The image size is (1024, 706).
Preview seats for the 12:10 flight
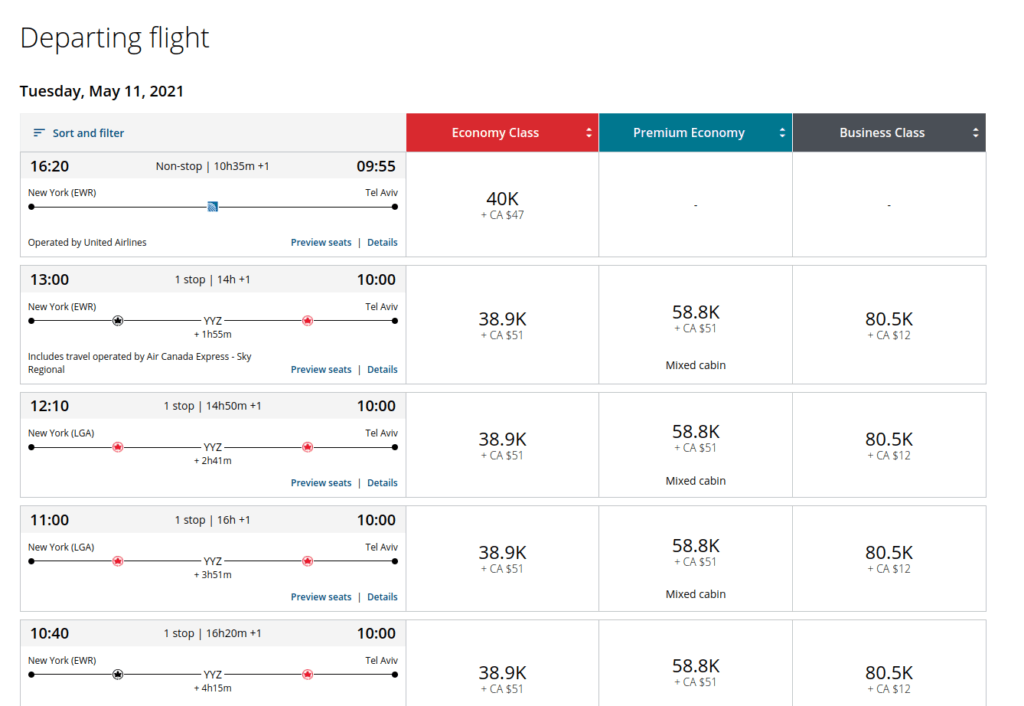(321, 483)
